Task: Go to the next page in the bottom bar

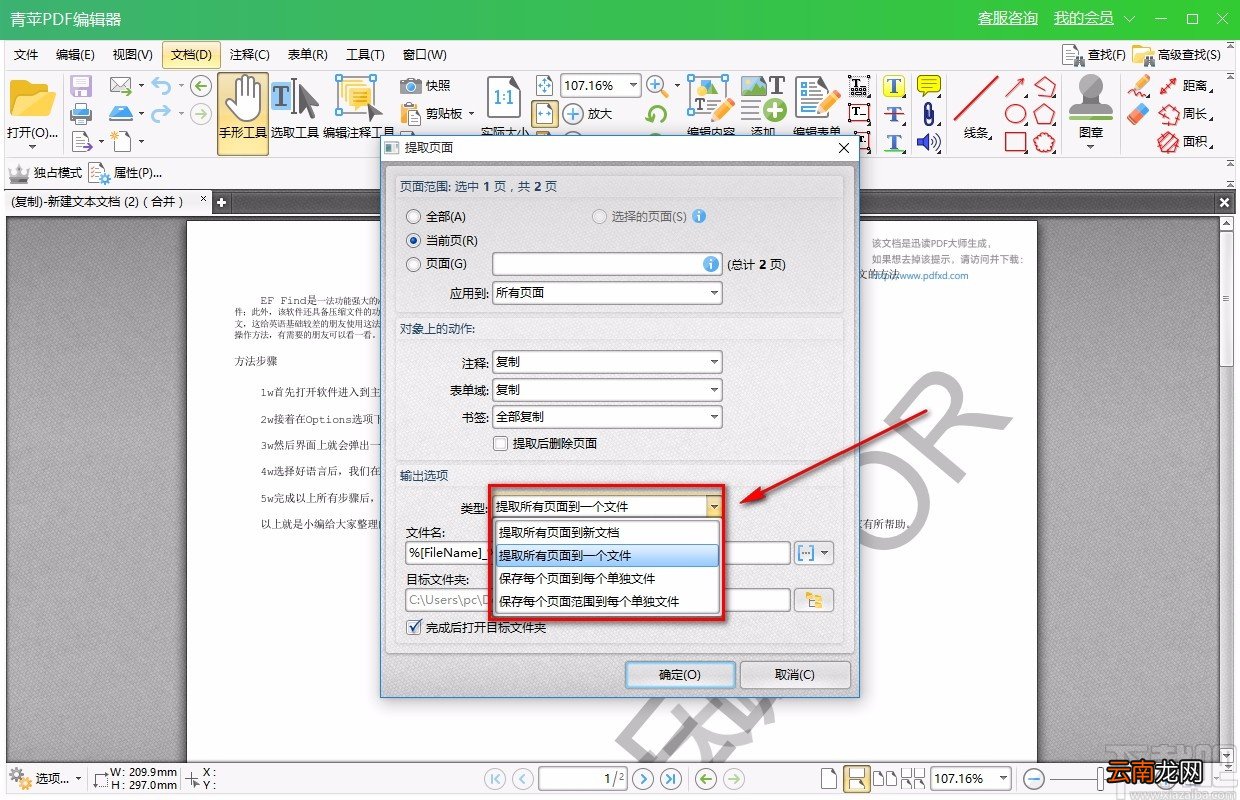Action: pos(643,778)
